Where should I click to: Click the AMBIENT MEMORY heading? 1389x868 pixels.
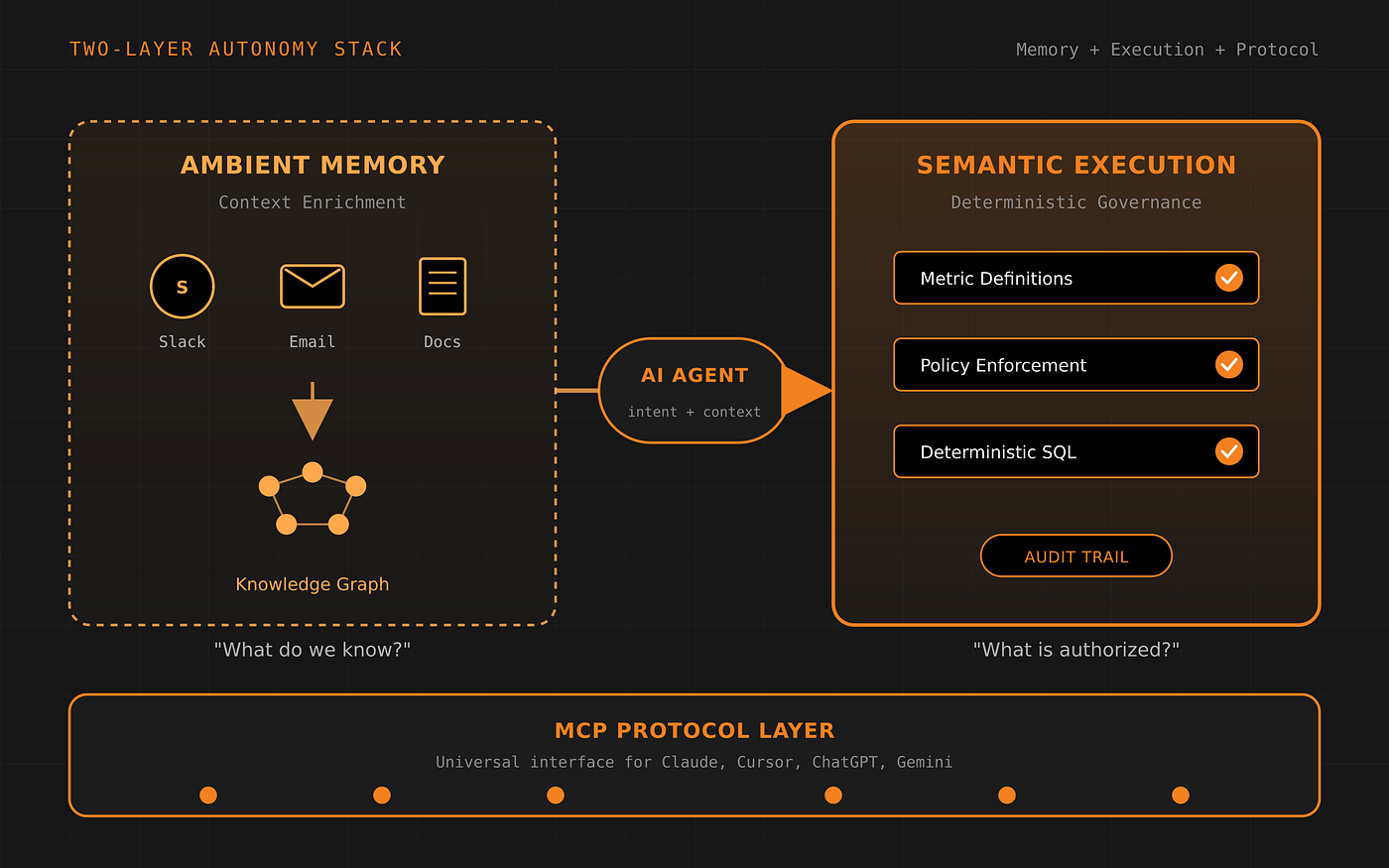tap(313, 165)
